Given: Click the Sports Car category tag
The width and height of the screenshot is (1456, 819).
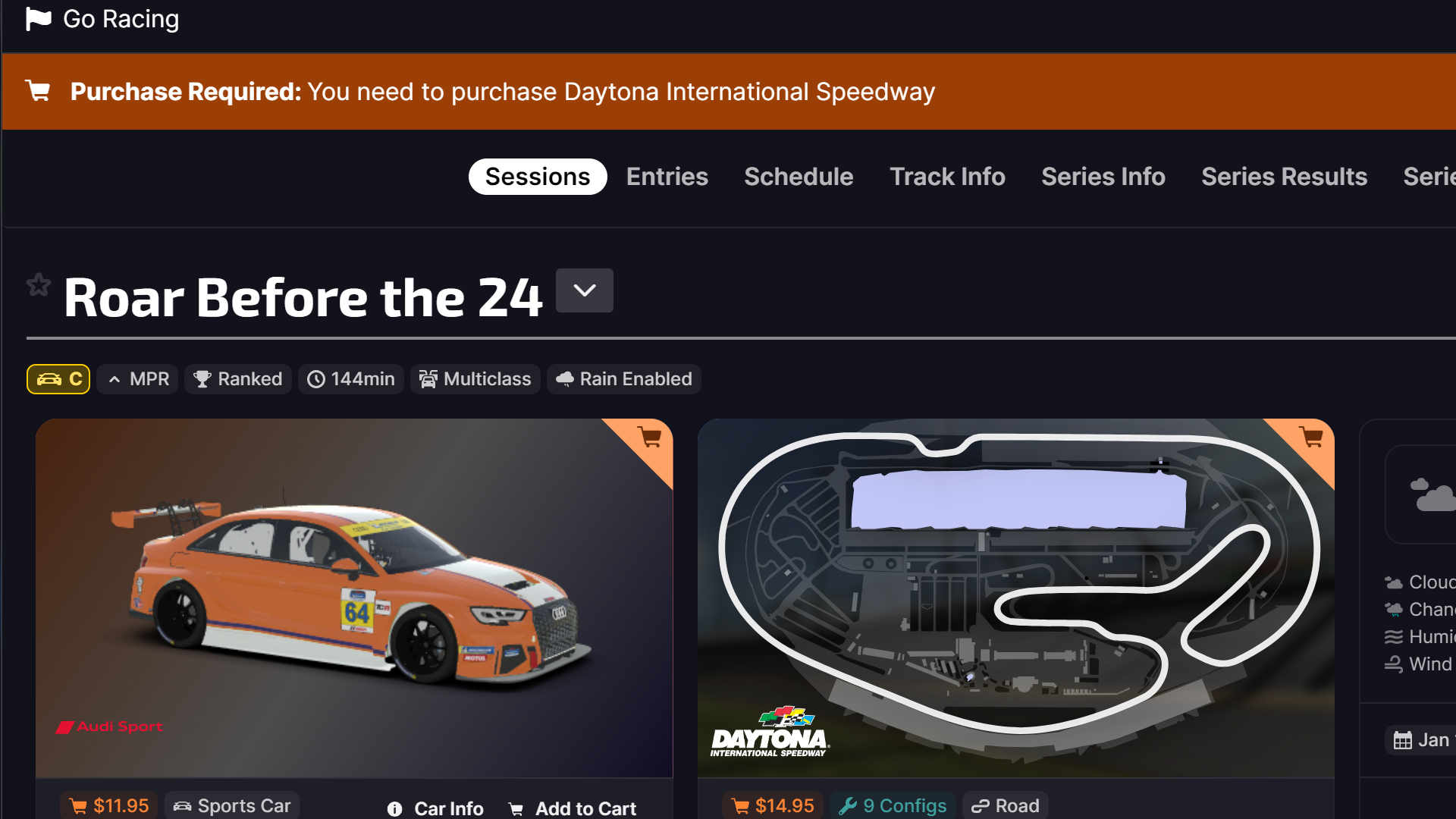Looking at the screenshot, I should tap(232, 805).
